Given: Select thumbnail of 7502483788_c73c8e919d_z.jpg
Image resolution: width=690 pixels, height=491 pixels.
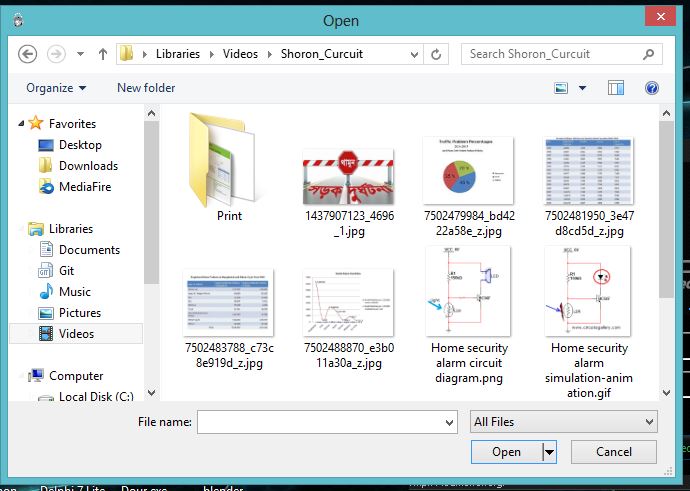Looking at the screenshot, I should 228,303.
